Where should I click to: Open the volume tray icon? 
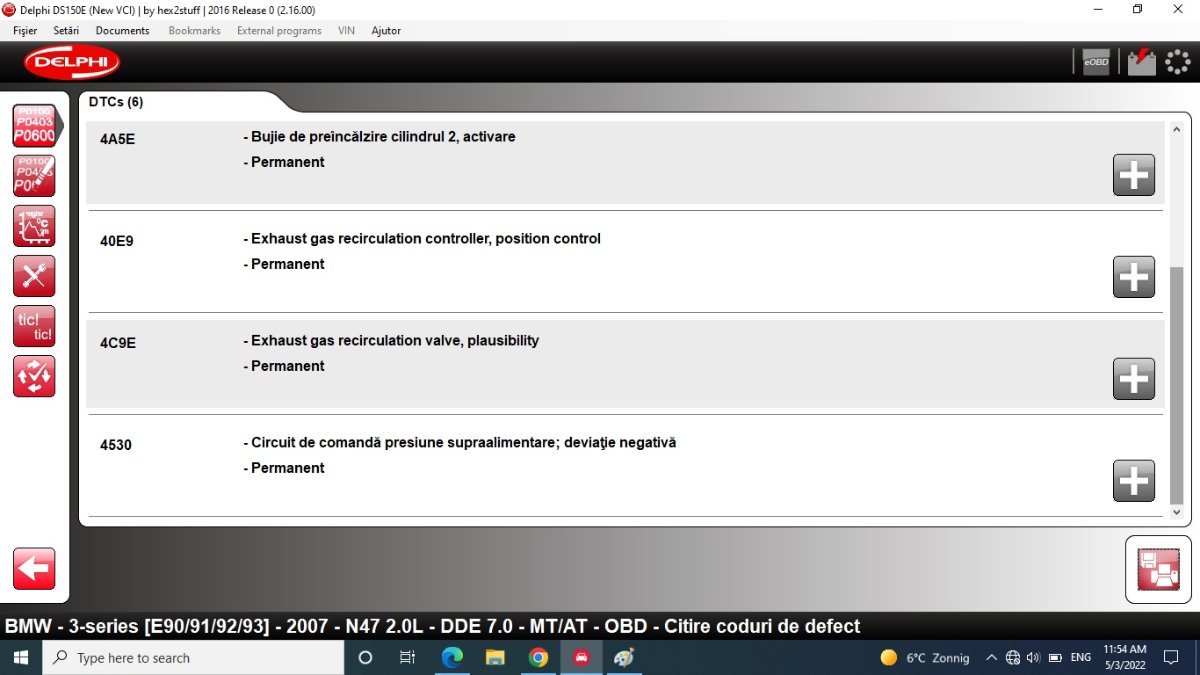pos(1033,658)
